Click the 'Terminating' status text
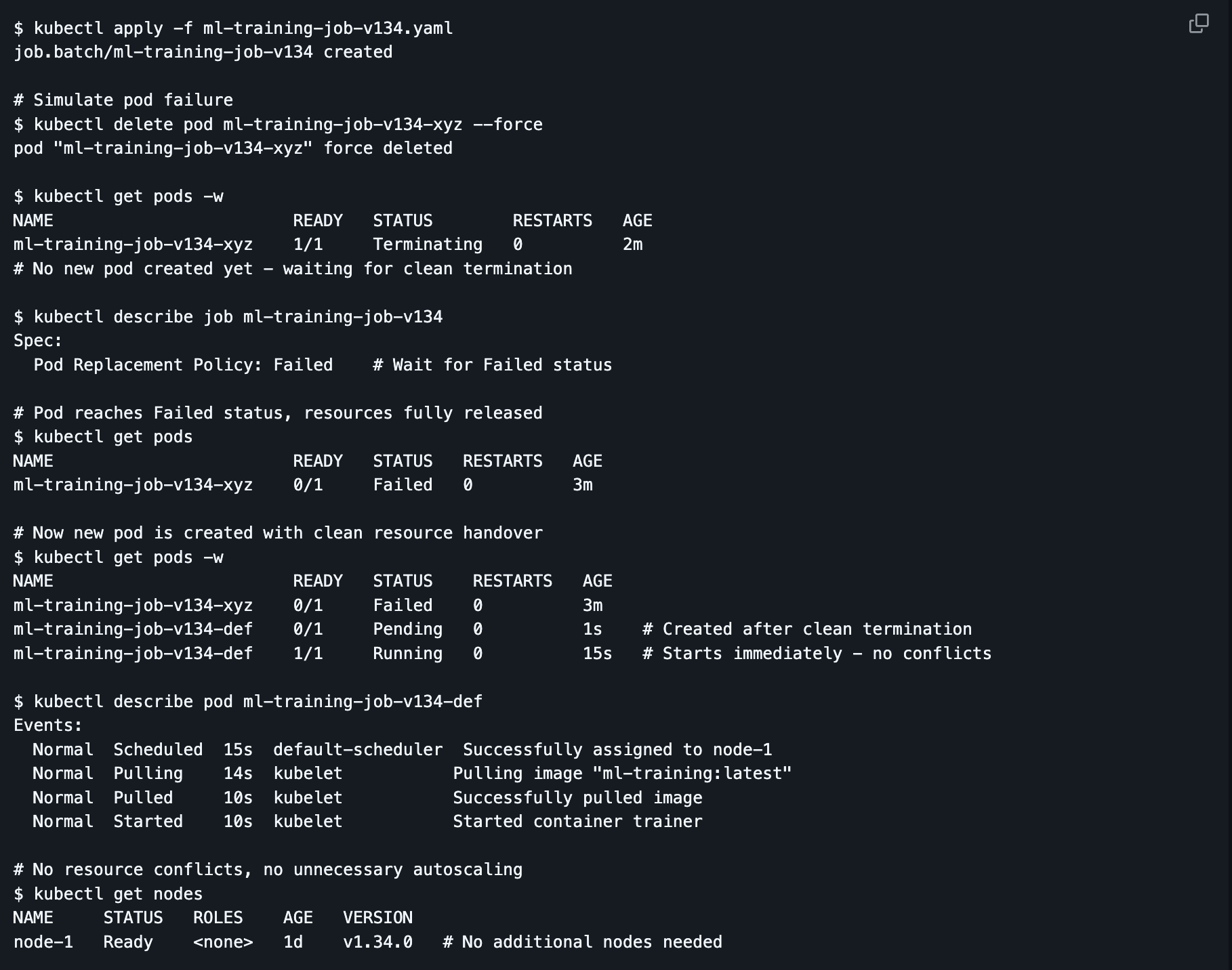Image resolution: width=1232 pixels, height=970 pixels. tap(427, 245)
